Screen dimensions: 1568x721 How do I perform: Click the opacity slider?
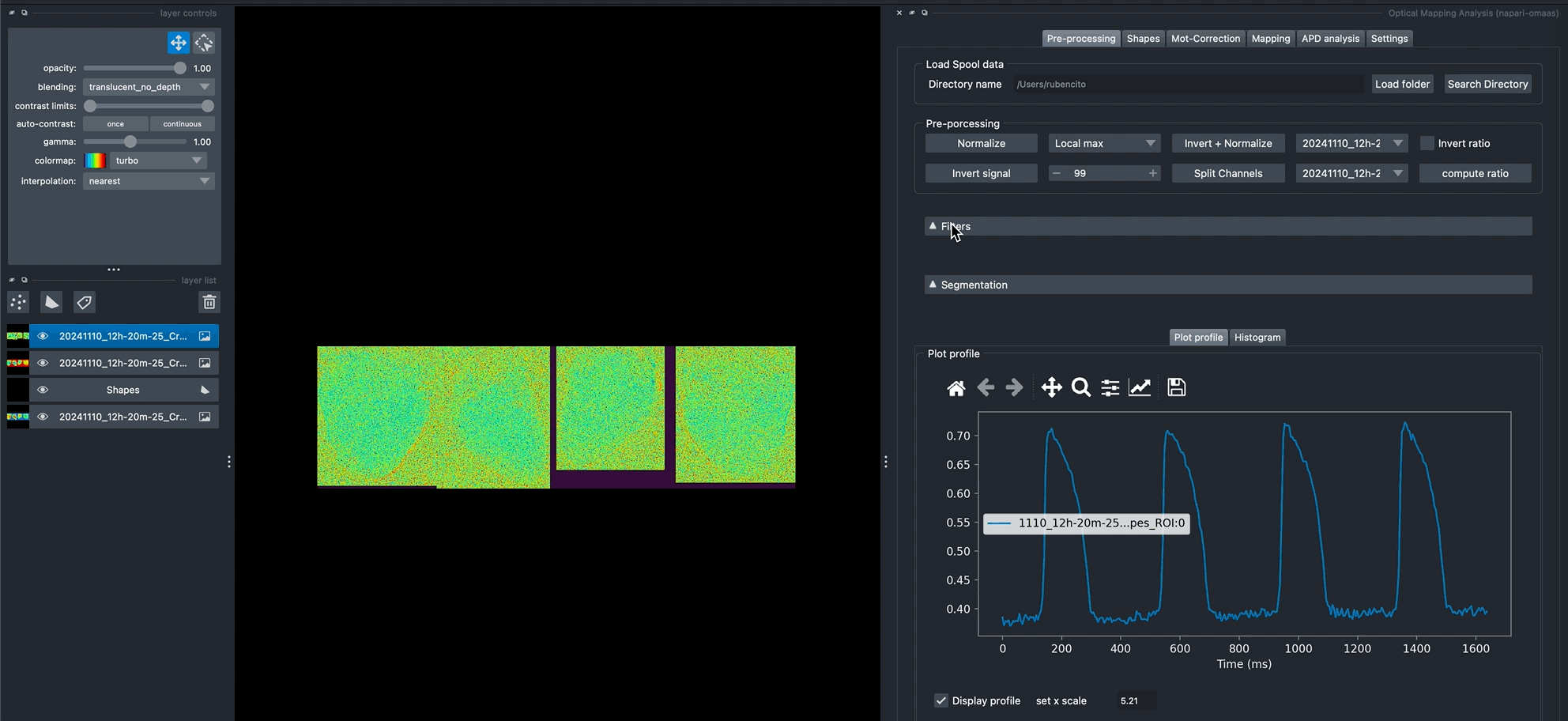134,68
